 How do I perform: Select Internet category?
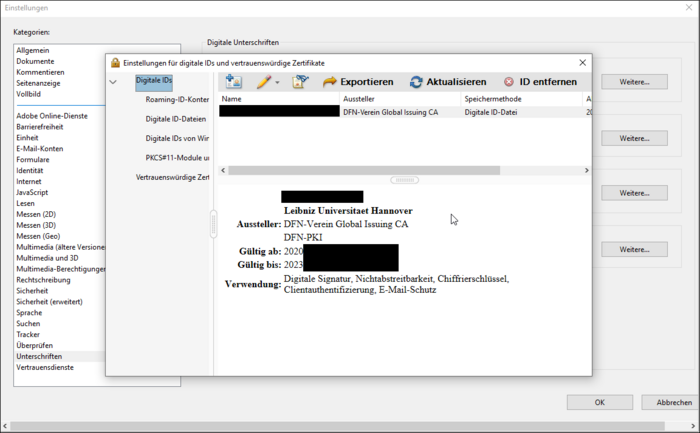coord(29,182)
